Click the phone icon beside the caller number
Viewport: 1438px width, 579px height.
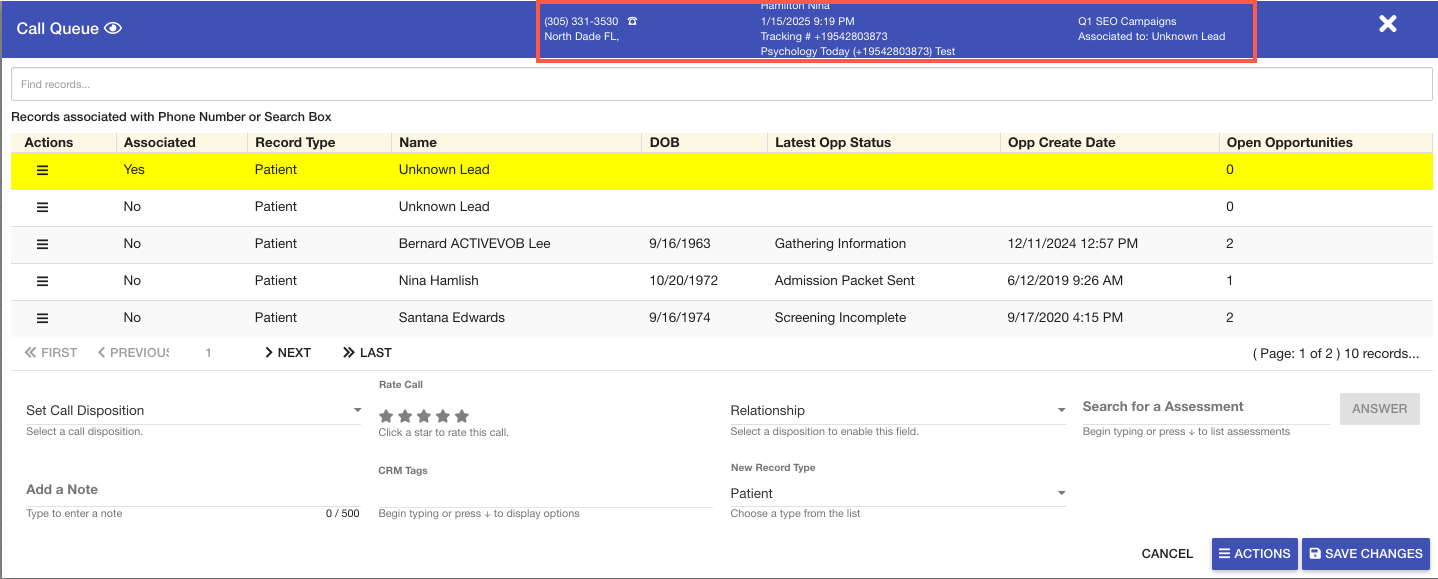pyautogui.click(x=632, y=21)
